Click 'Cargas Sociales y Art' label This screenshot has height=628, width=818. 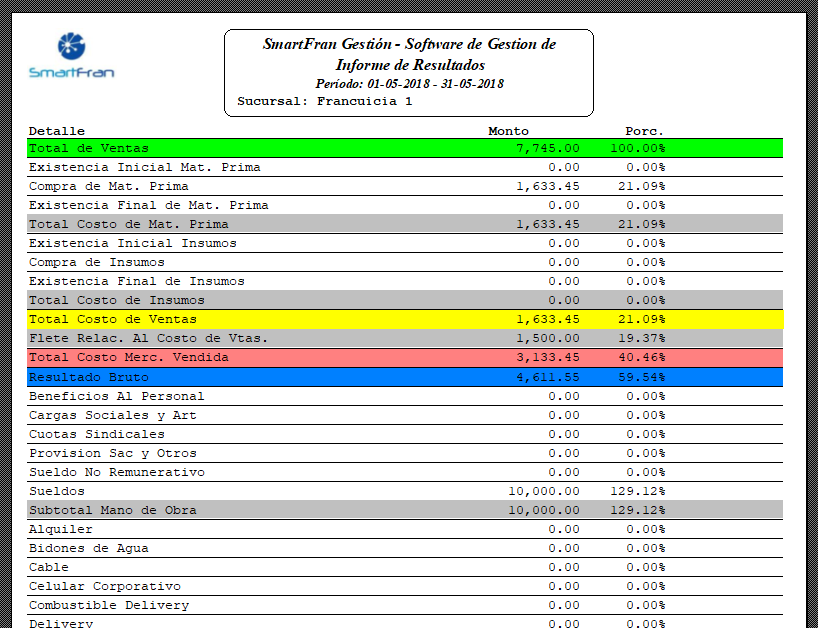click(113, 415)
